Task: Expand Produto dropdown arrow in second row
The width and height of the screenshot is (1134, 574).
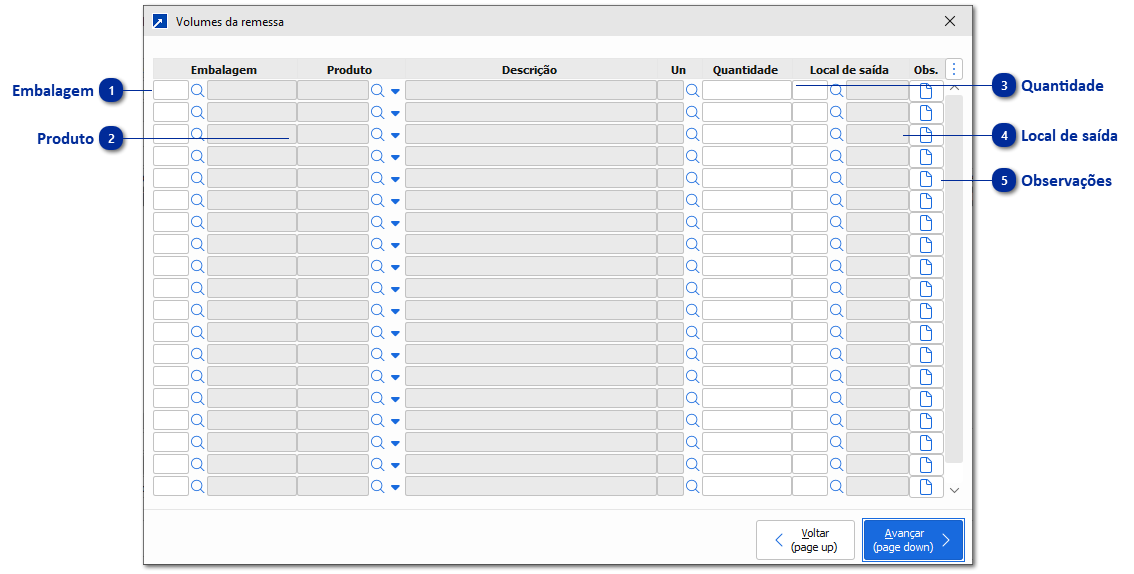Action: (x=395, y=113)
